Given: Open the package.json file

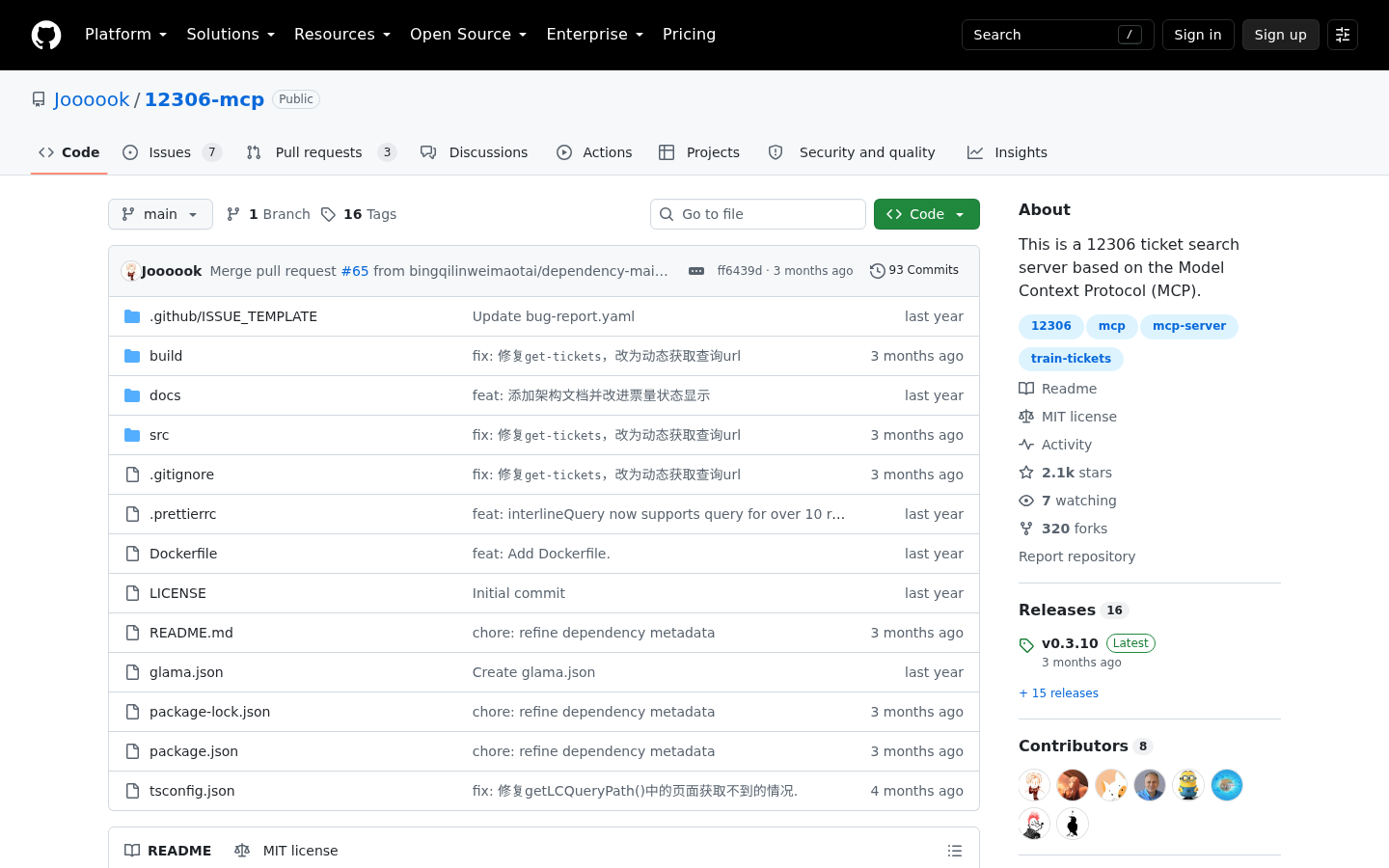Looking at the screenshot, I should [194, 751].
